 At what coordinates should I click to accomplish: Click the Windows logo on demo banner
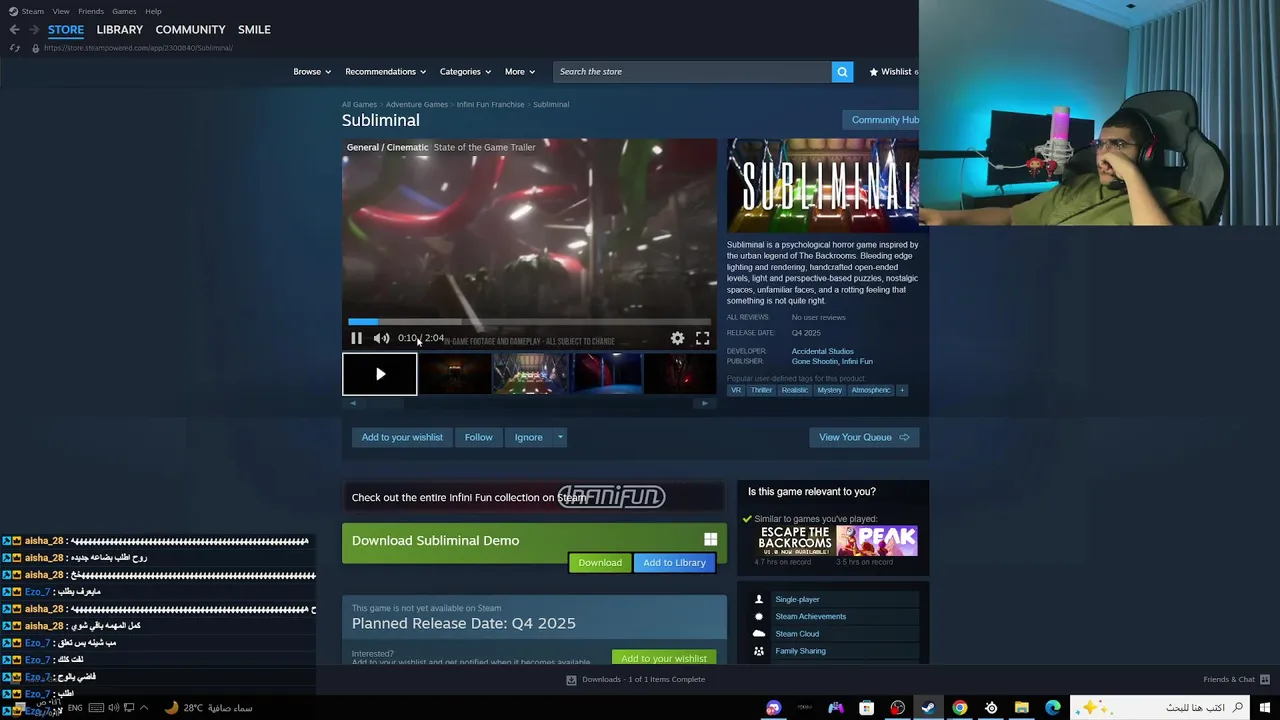click(x=710, y=540)
